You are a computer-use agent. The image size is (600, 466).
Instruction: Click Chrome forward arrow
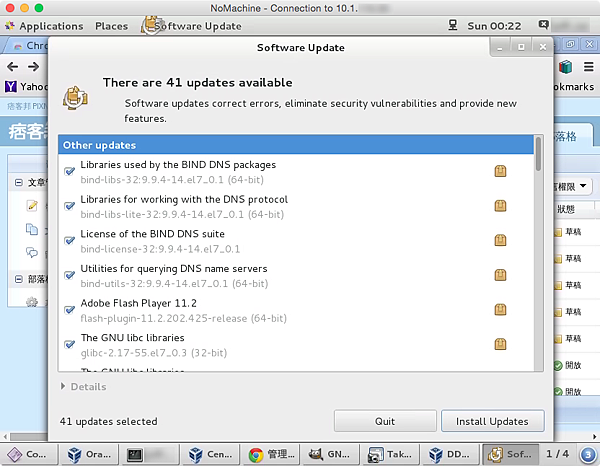coord(34,67)
